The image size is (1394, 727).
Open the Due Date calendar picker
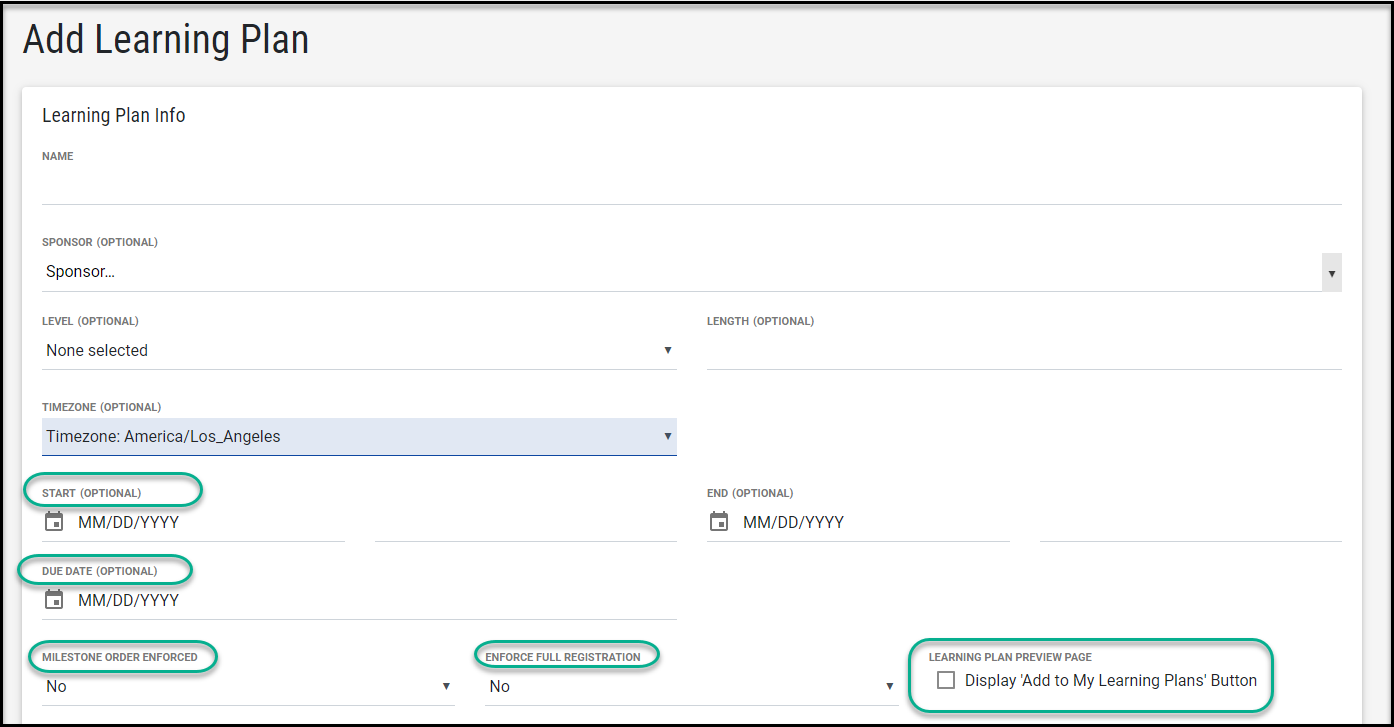coord(53,599)
